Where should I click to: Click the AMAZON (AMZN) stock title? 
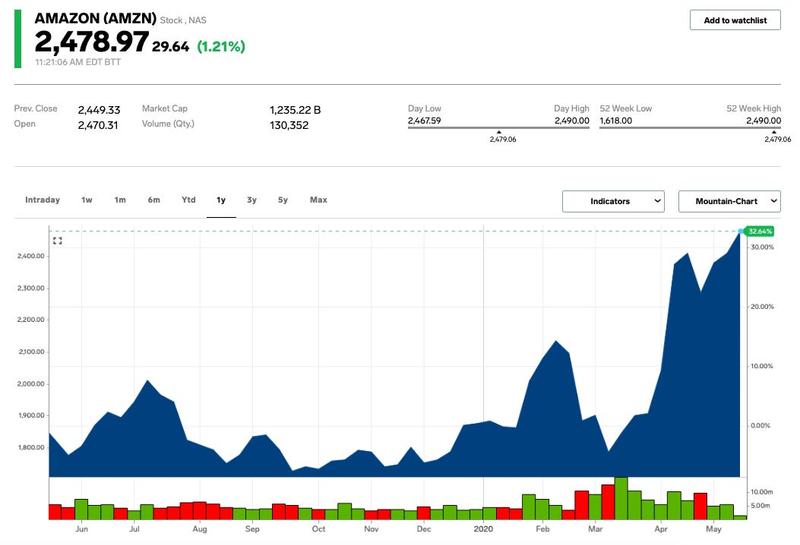click(x=95, y=18)
